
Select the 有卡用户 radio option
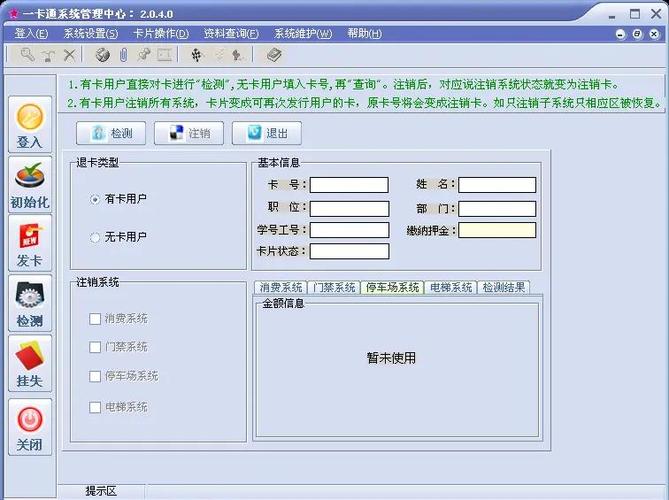pos(95,199)
